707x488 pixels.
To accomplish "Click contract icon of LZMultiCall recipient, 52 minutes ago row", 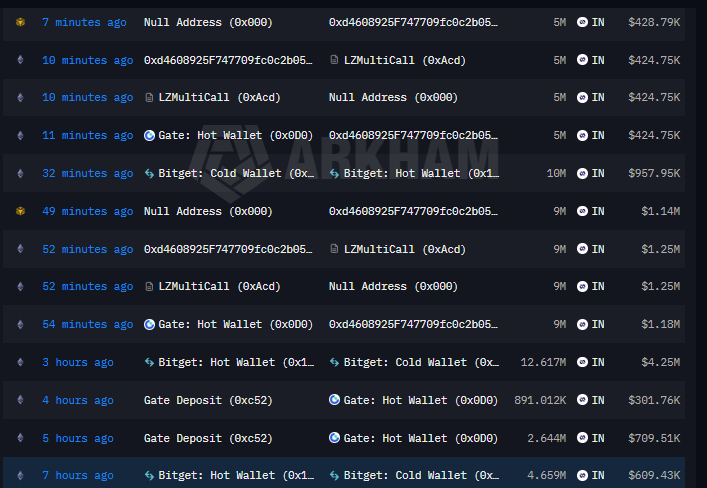I will tap(334, 249).
